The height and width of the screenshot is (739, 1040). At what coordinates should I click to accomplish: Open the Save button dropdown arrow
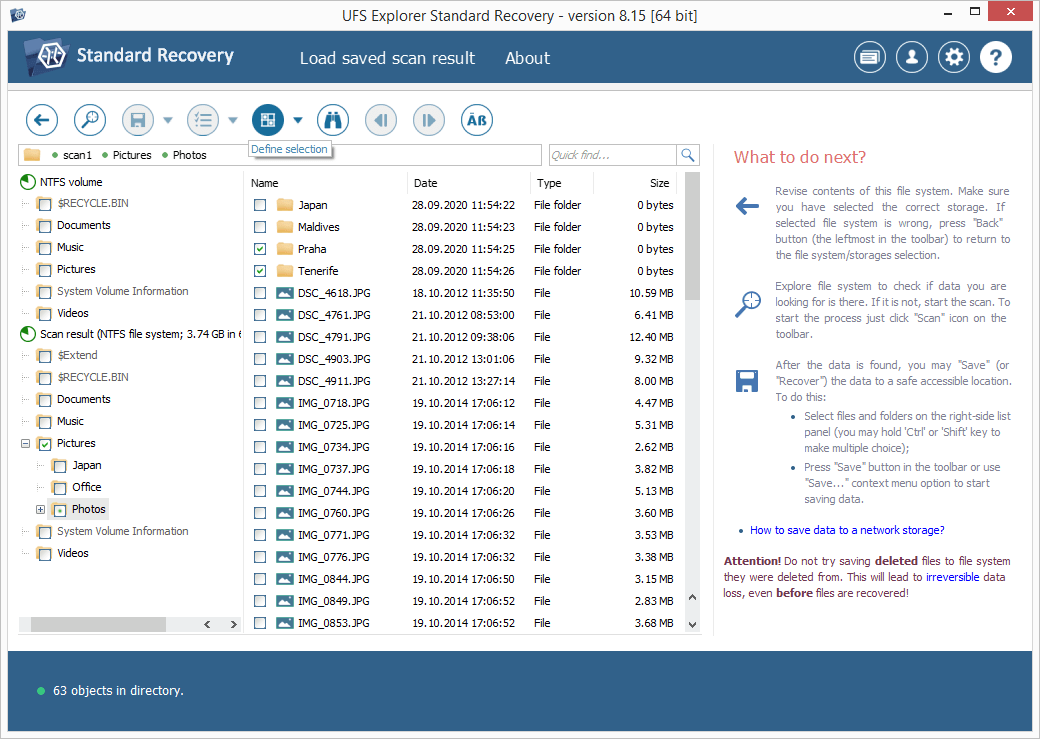click(x=168, y=120)
